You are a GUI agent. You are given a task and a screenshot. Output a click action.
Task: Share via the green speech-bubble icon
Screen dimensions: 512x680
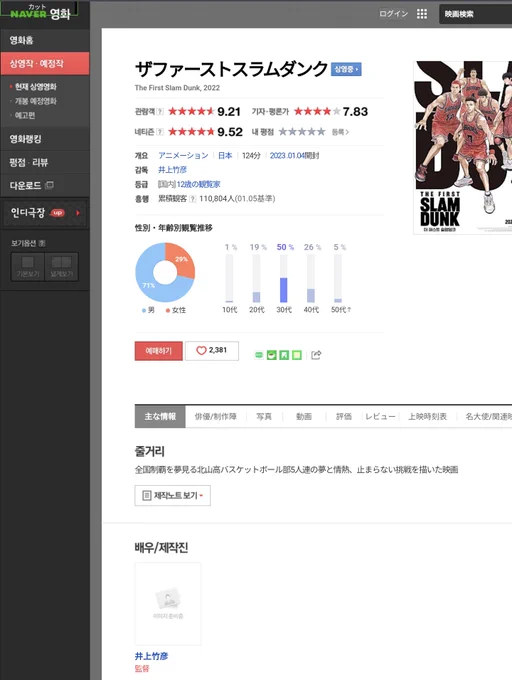pyautogui.click(x=259, y=355)
